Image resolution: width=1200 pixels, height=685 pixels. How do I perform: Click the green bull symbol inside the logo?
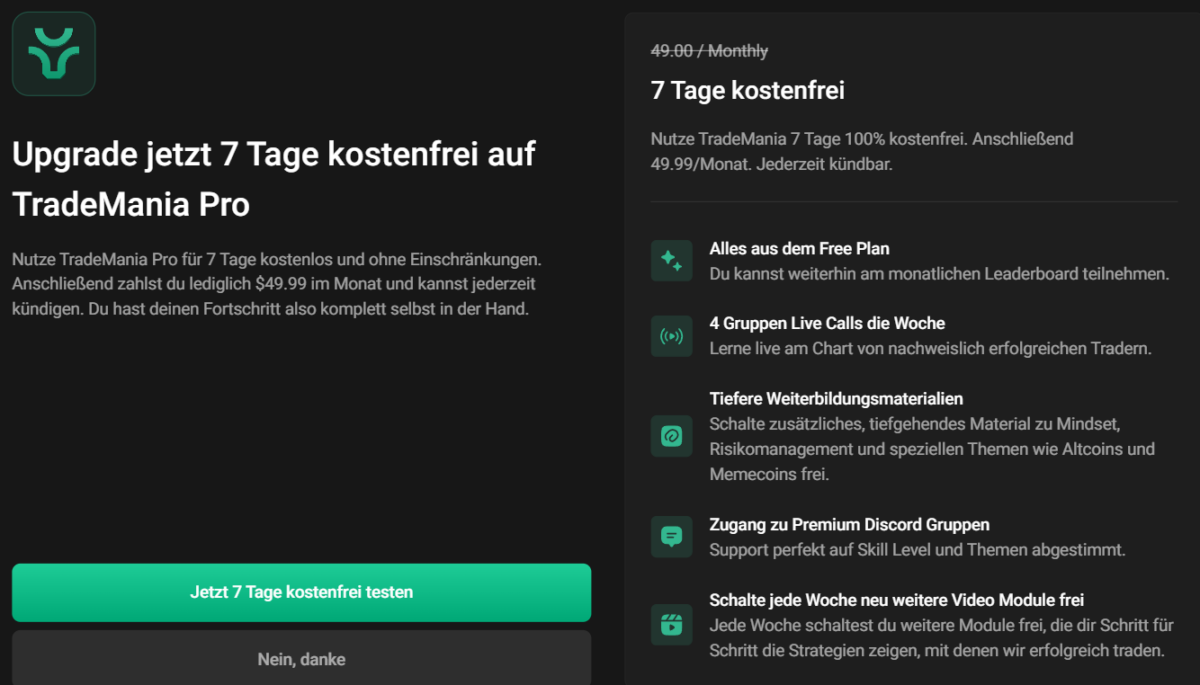(x=53, y=53)
